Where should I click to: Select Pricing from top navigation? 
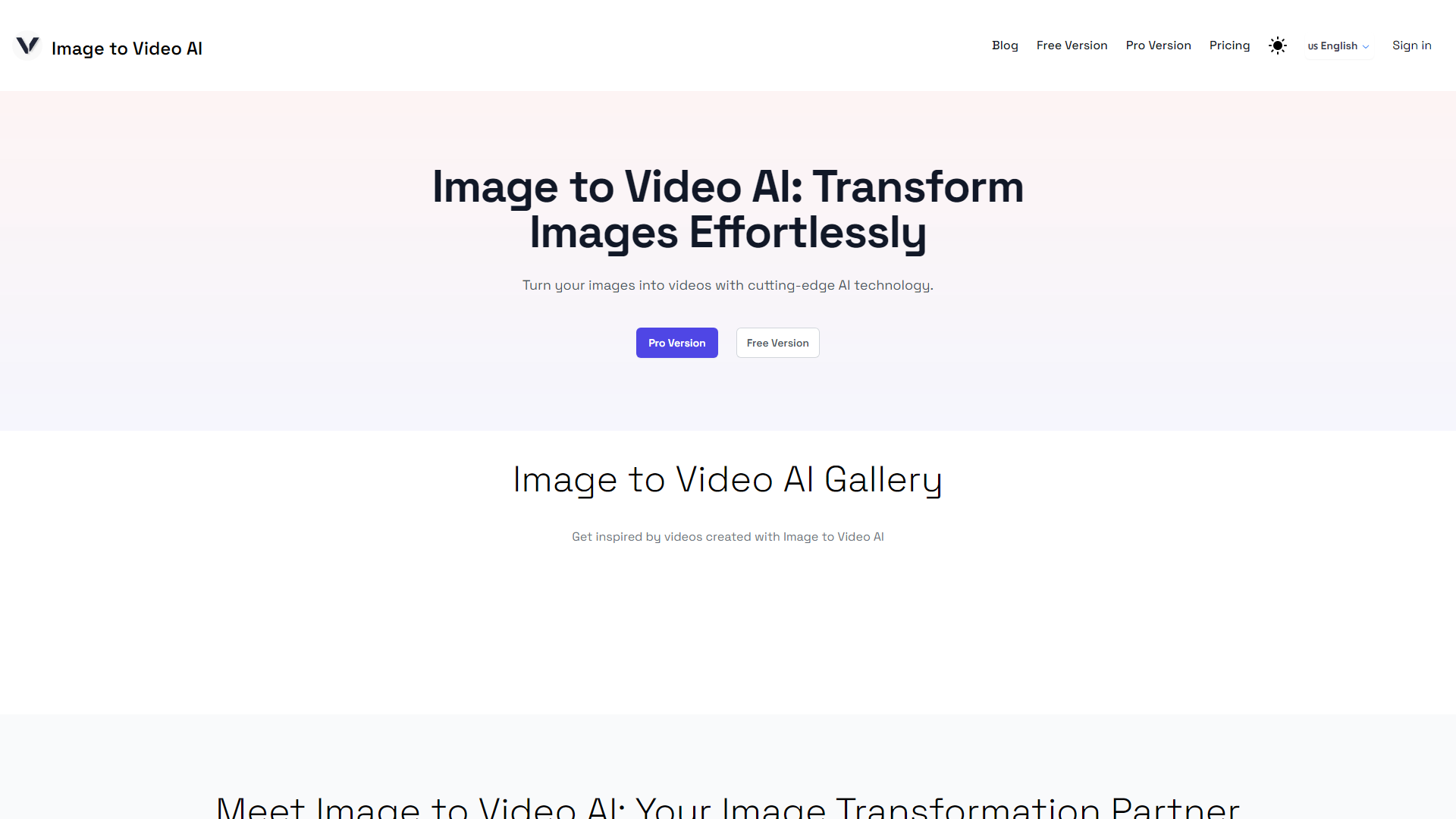click(1229, 45)
